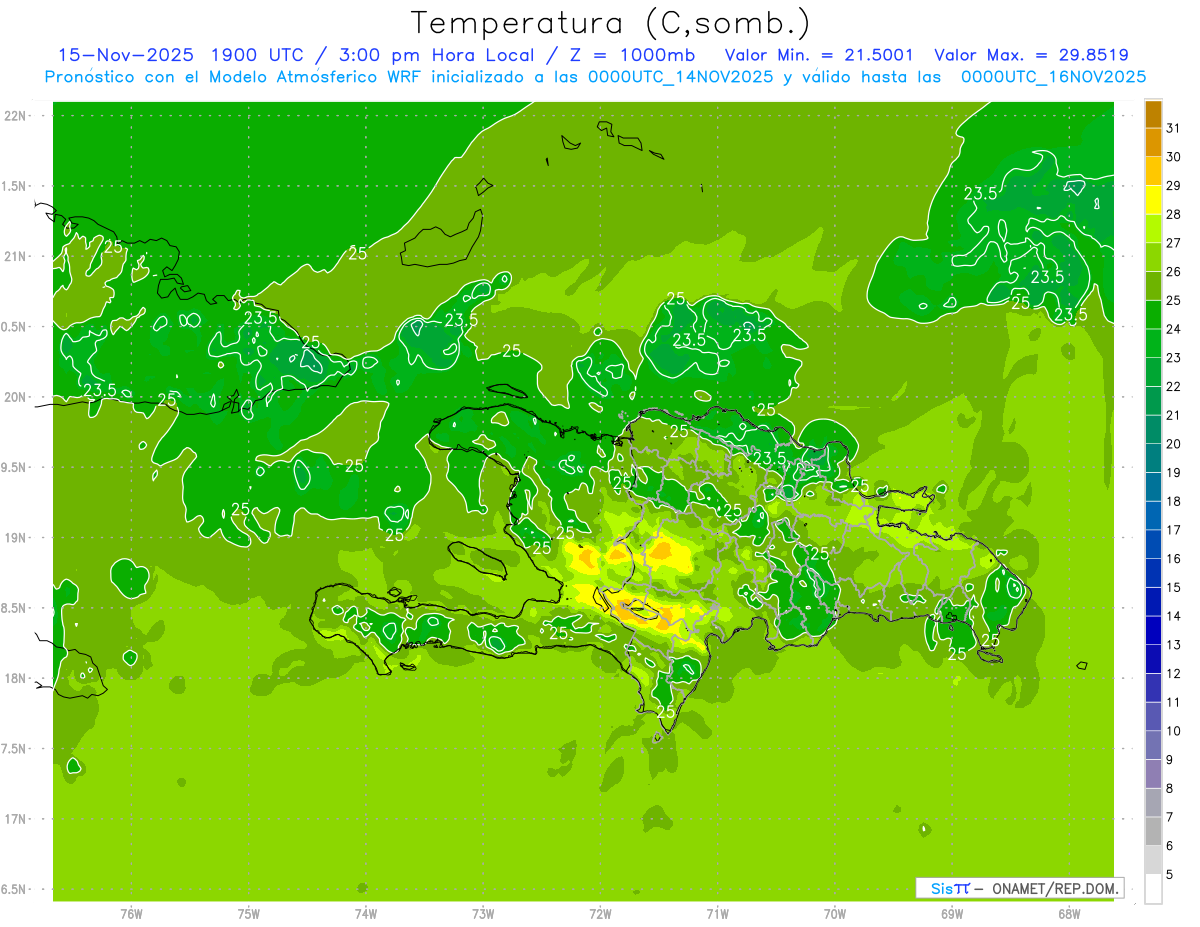Click the "0000UTC_16NOV2025" valid-until timestamp

tap(1053, 77)
